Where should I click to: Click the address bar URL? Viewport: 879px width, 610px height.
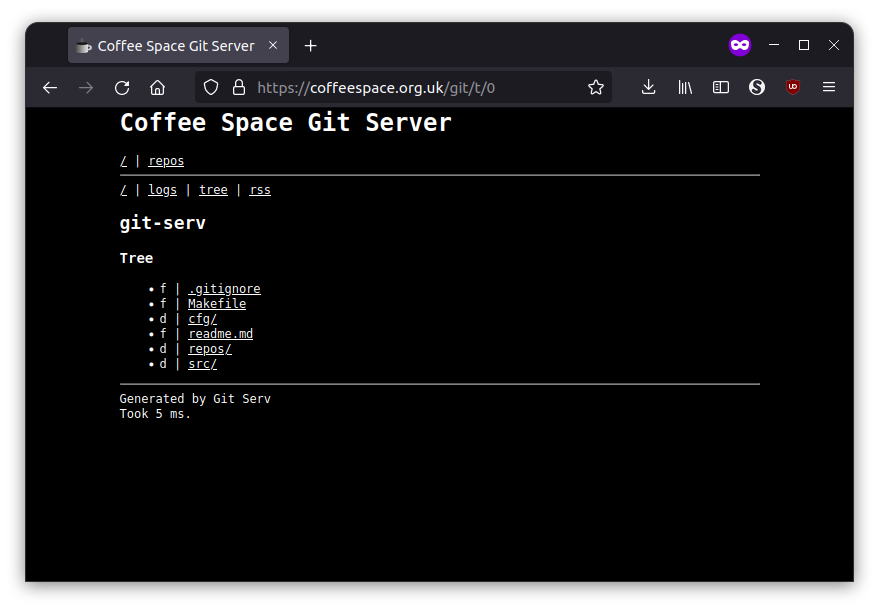pos(376,88)
